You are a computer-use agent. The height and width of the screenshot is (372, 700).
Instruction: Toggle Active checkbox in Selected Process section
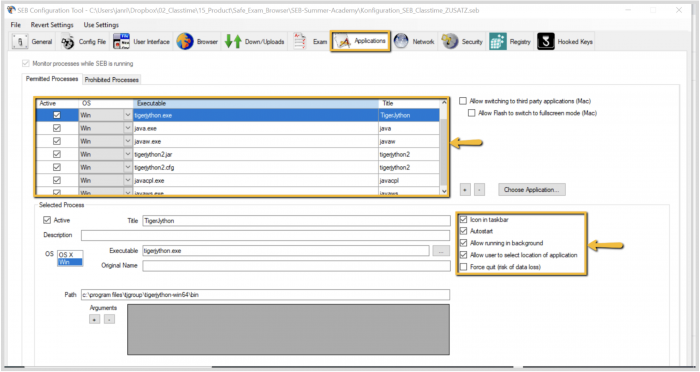pyautogui.click(x=47, y=220)
